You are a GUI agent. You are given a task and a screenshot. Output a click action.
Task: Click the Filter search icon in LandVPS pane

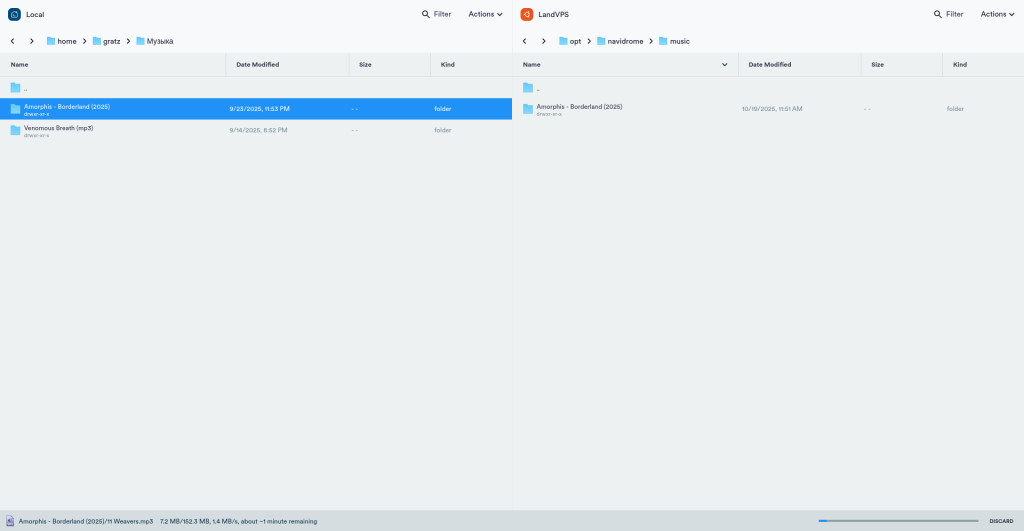point(938,14)
